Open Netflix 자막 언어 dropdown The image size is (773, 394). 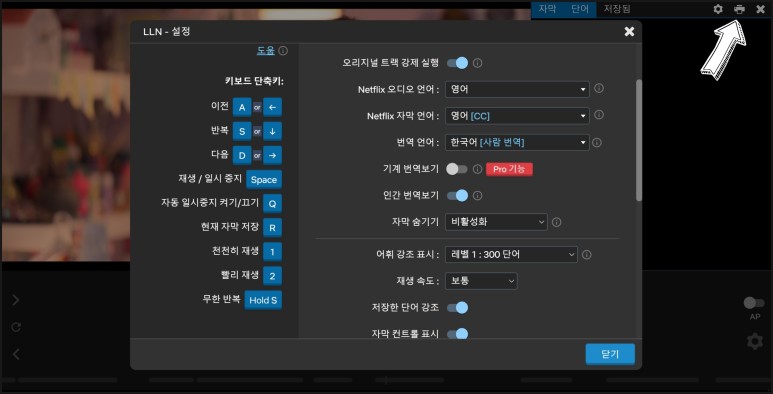click(517, 116)
